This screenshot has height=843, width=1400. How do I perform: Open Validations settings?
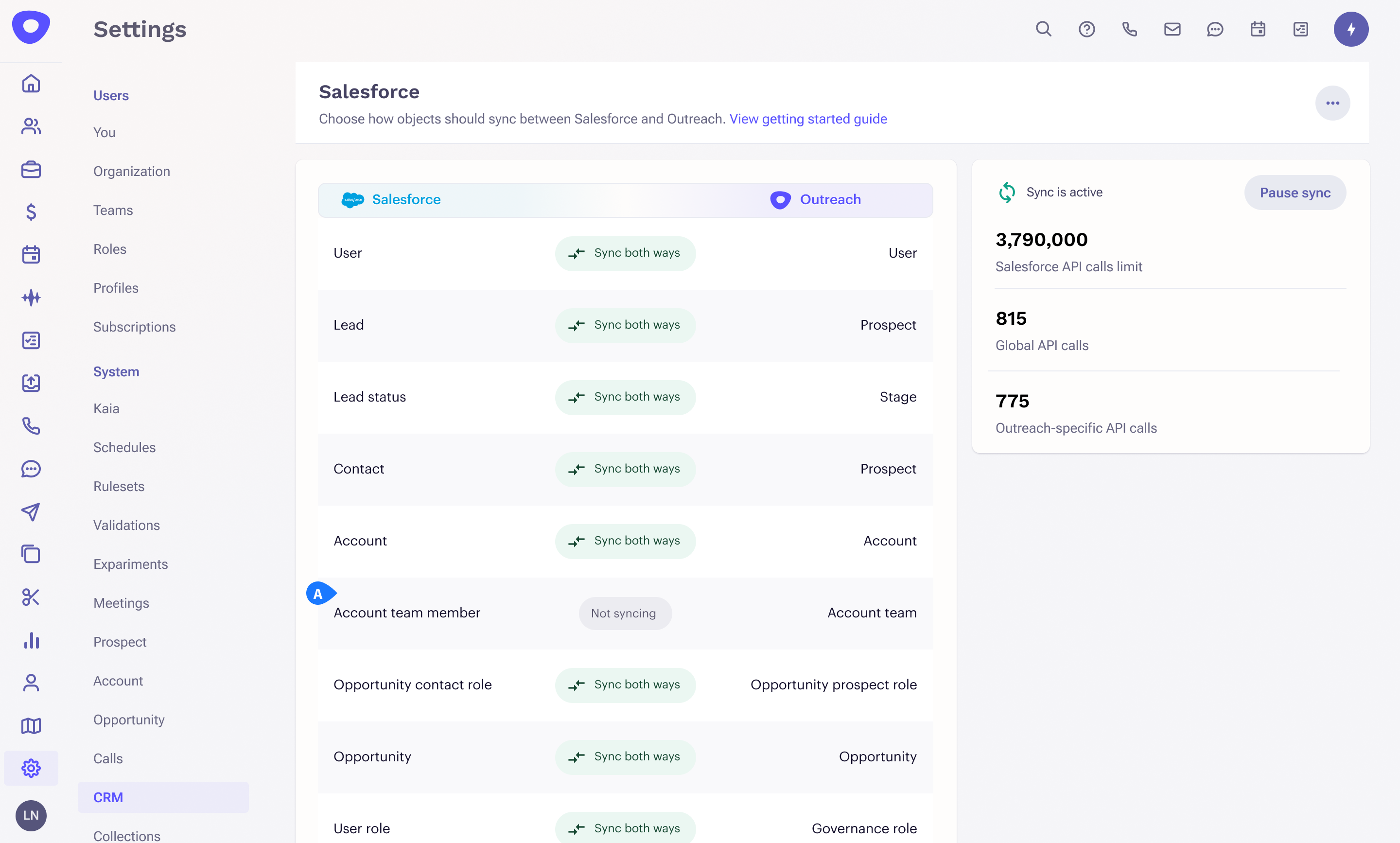point(127,525)
